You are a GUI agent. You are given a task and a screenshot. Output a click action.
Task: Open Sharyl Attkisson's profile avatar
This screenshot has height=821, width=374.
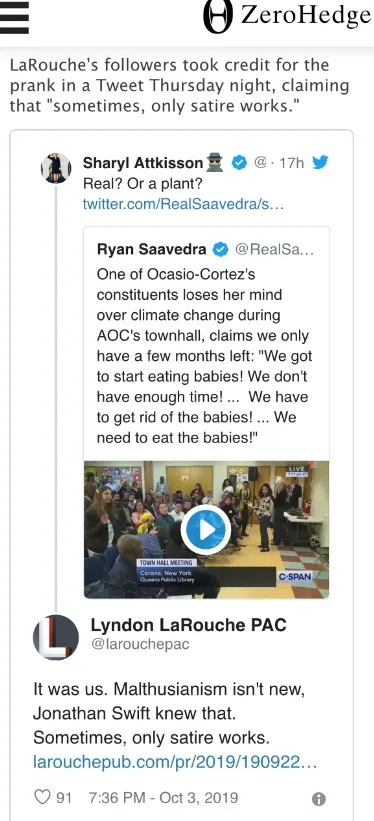click(56, 168)
